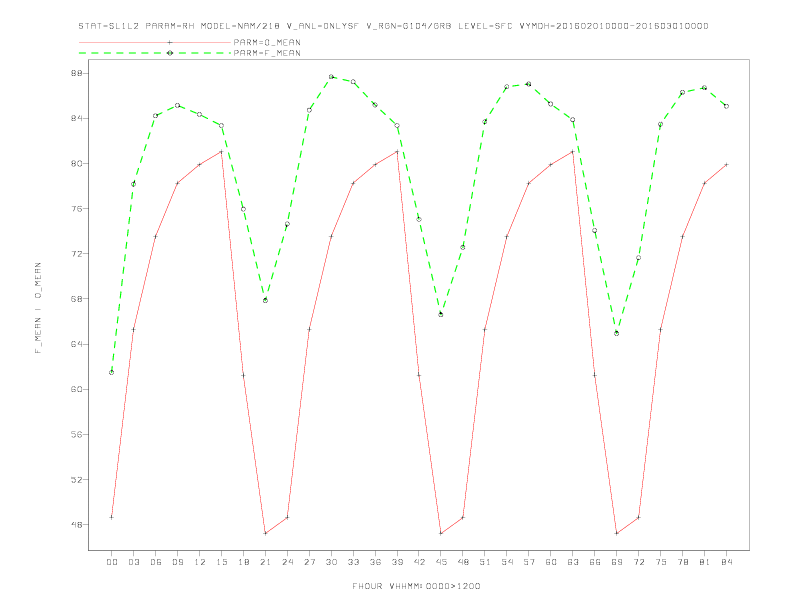792x612 pixels.
Task: Click the chart title line starting STAT=SL1L2
Action: [x=393, y=26]
